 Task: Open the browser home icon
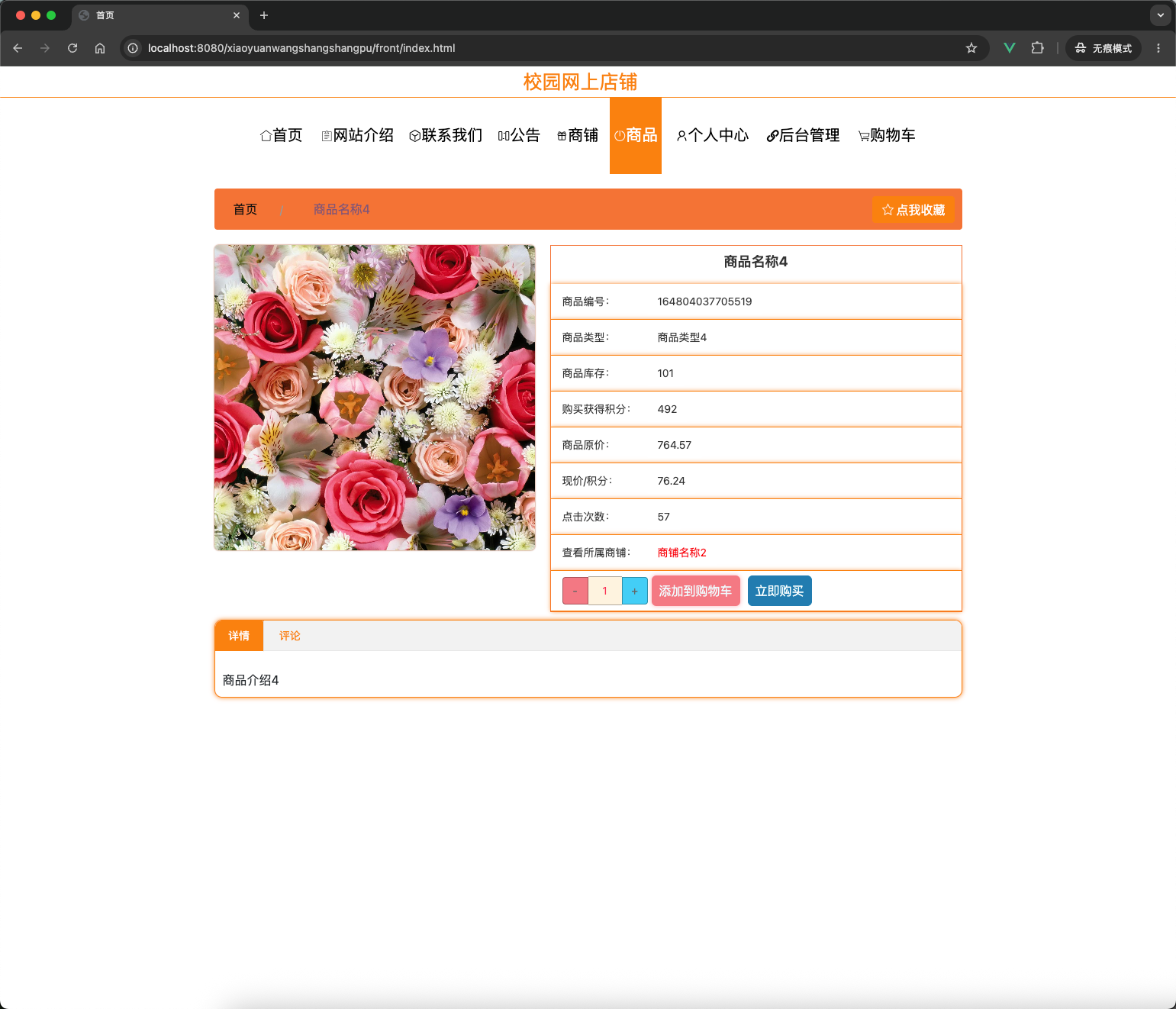click(100, 48)
